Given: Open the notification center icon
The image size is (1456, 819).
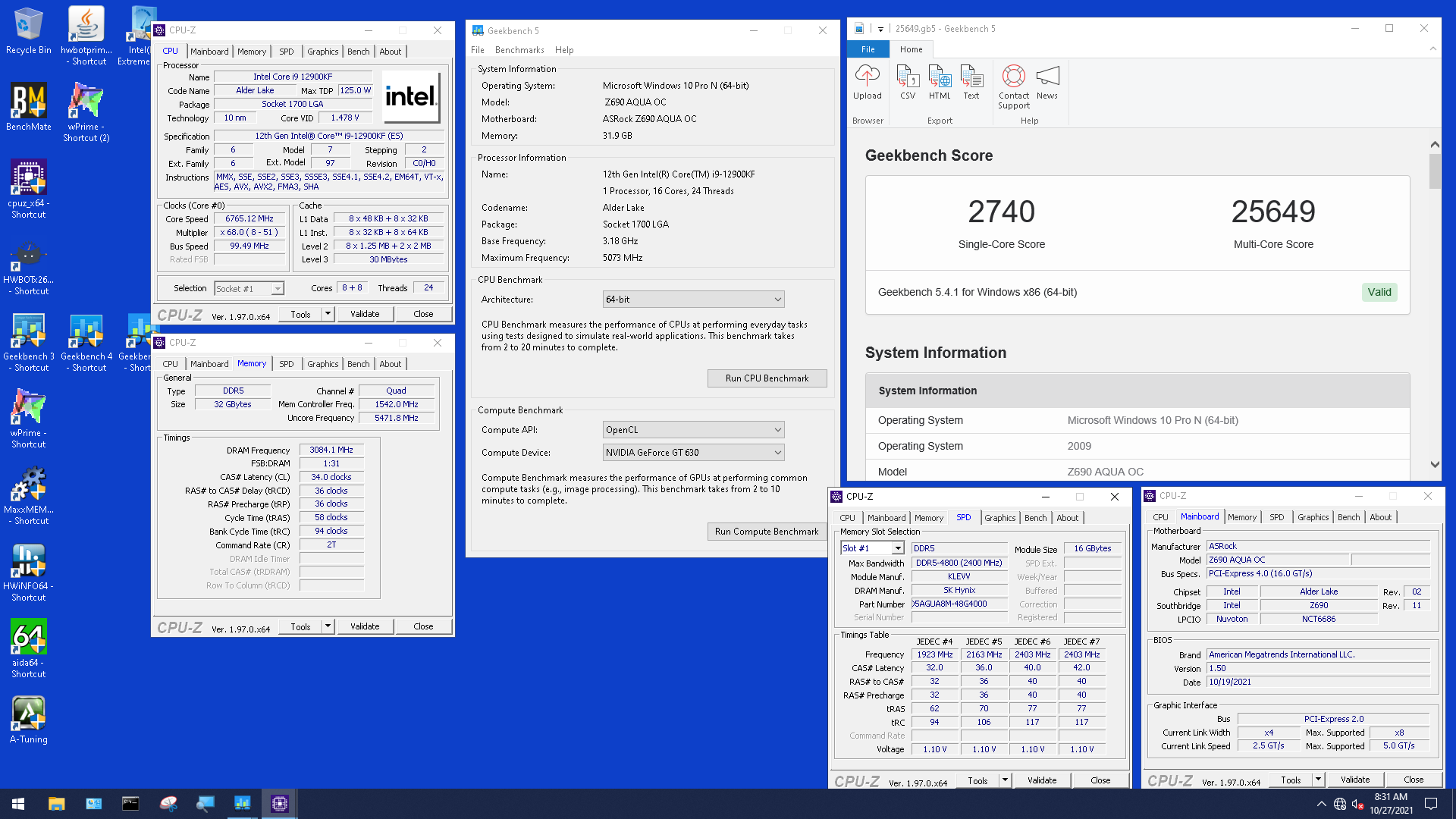Looking at the screenshot, I should point(1431,804).
